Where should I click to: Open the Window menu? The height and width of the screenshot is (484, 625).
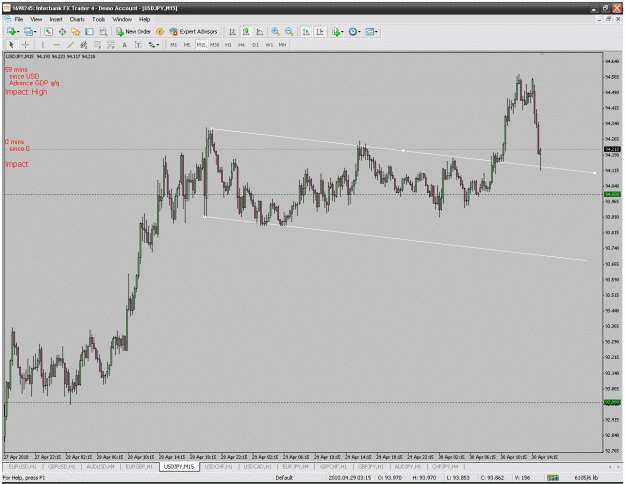122,19
